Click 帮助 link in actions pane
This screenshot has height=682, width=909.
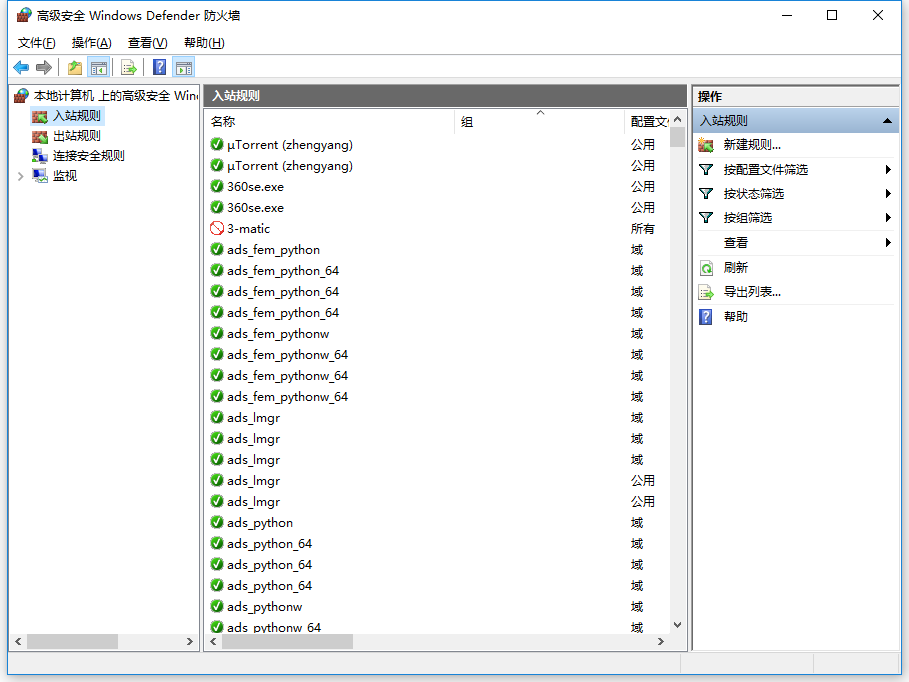[x=736, y=317]
